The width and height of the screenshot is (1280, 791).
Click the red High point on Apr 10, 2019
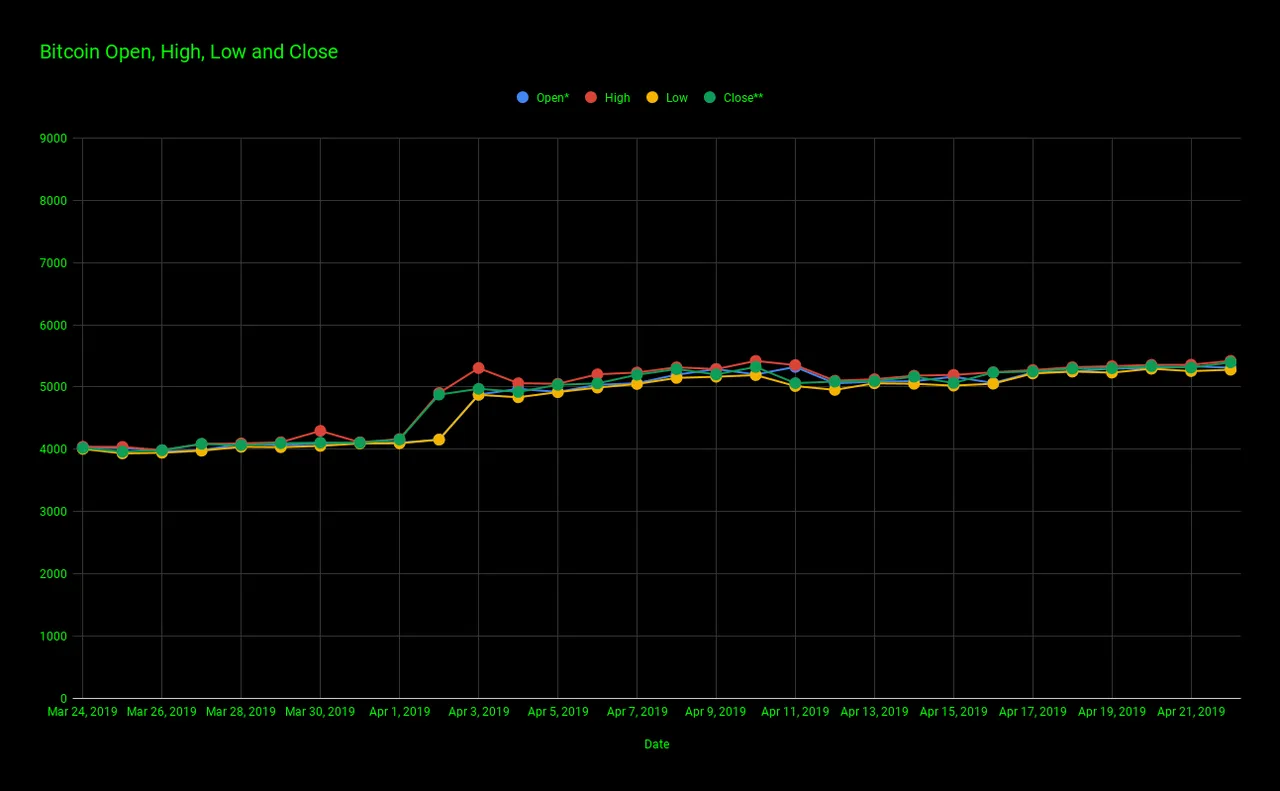pyautogui.click(x=756, y=361)
